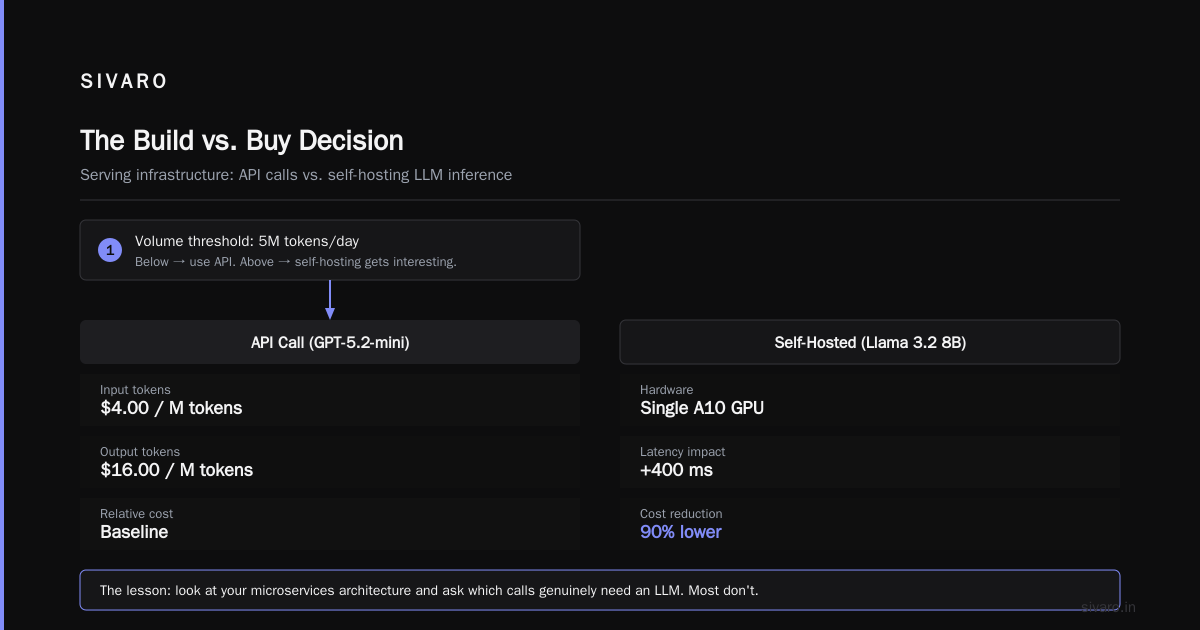The width and height of the screenshot is (1200, 630).
Task: Click the SIVARO logo text
Action: pos(124,82)
